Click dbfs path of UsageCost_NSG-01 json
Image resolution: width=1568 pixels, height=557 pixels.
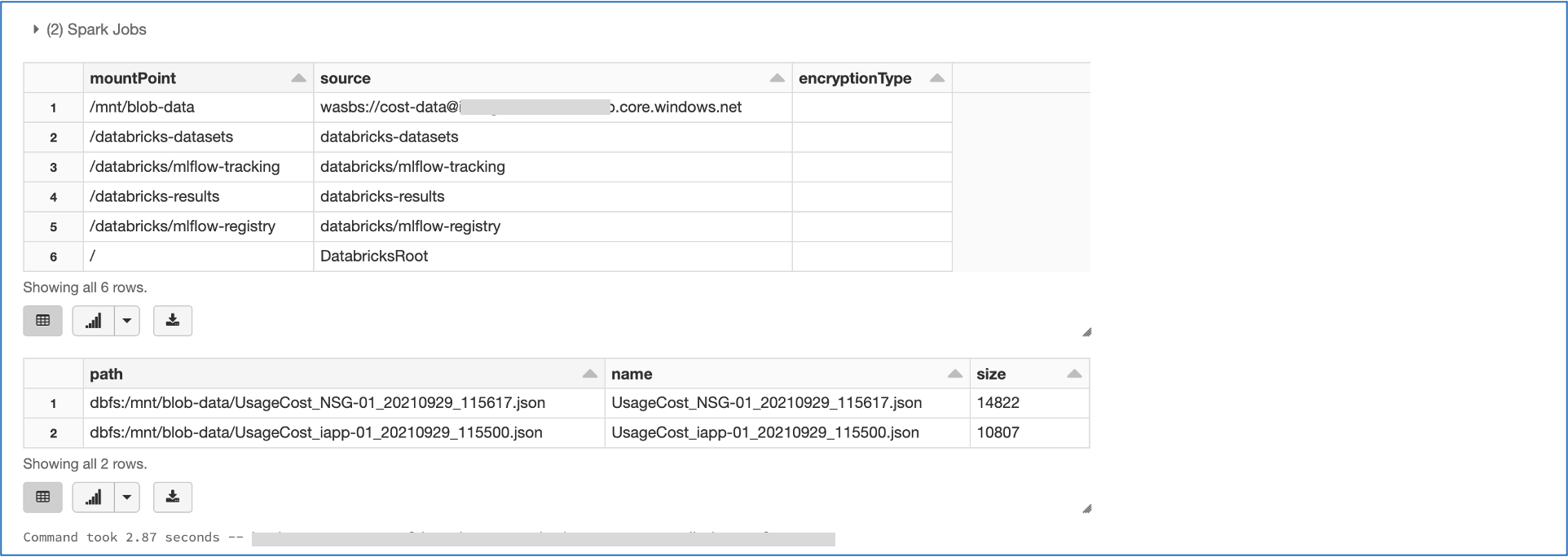(344, 403)
